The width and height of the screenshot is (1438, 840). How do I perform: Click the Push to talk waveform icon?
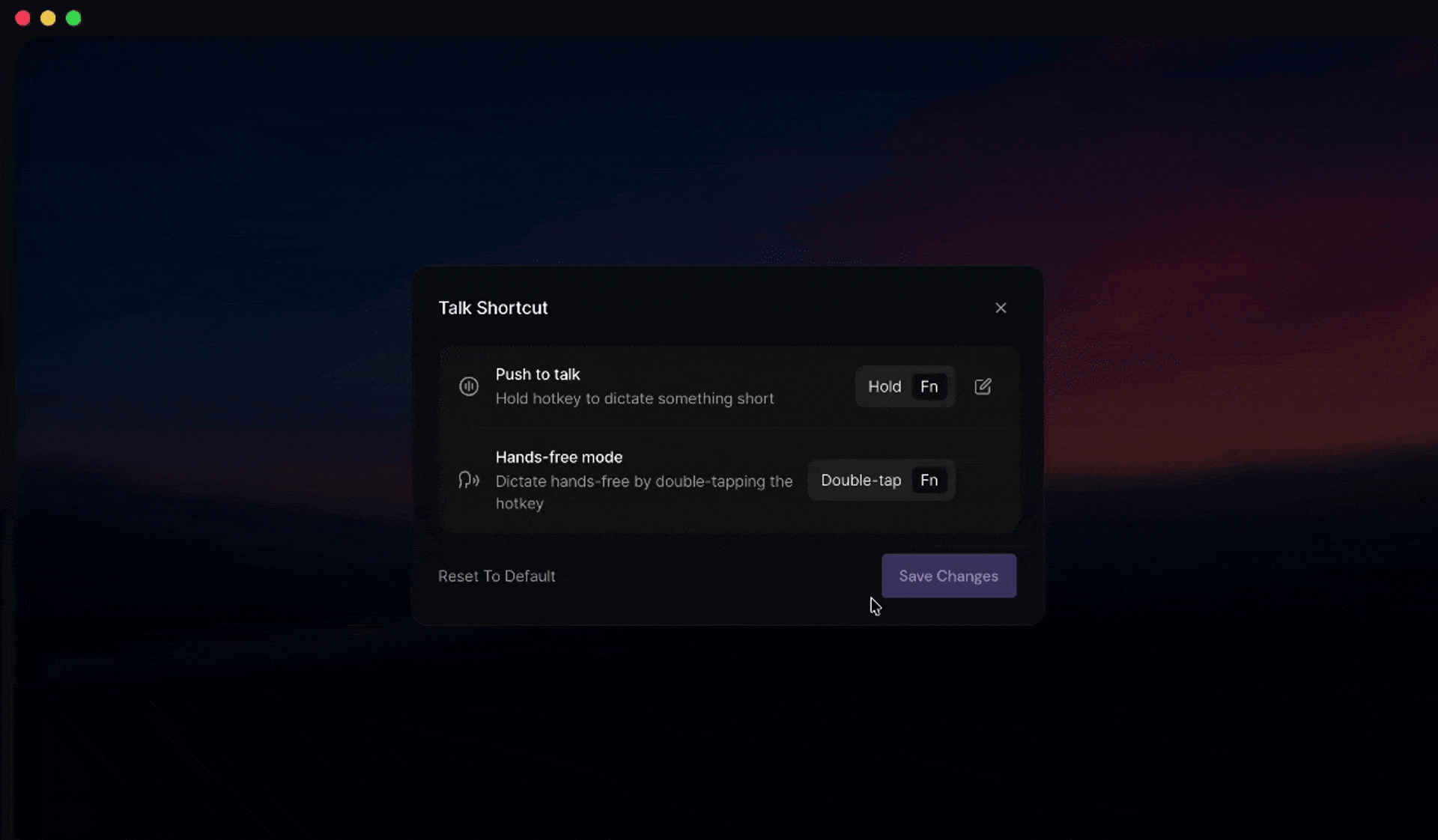click(469, 386)
